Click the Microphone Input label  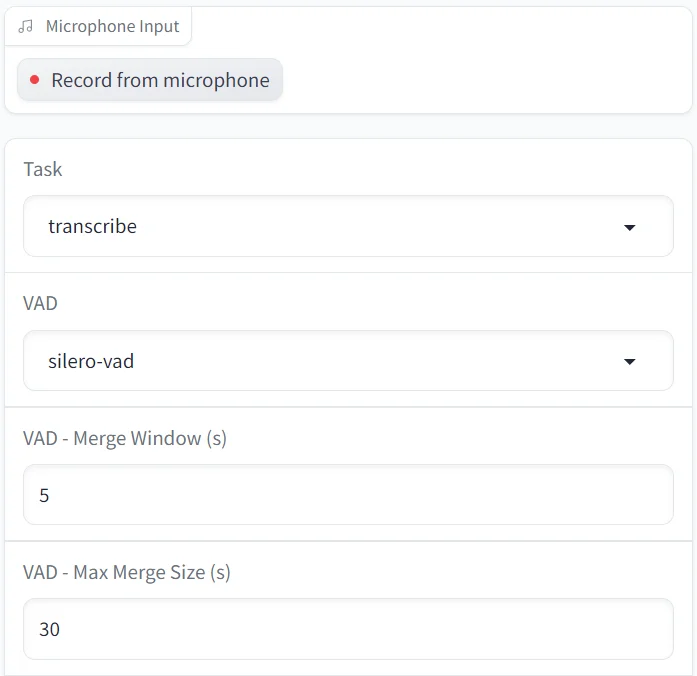tap(112, 27)
